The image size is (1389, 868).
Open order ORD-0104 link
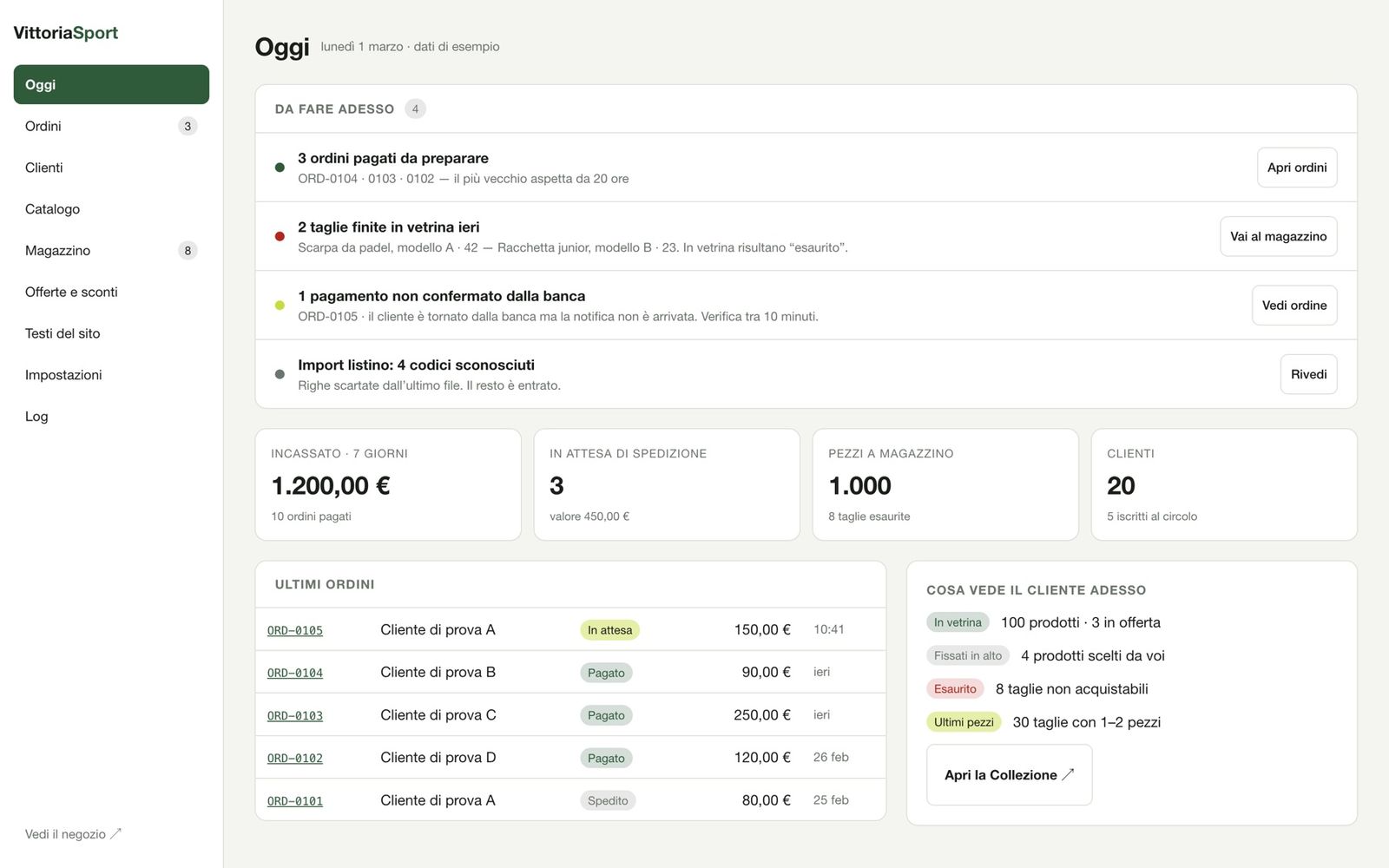295,673
